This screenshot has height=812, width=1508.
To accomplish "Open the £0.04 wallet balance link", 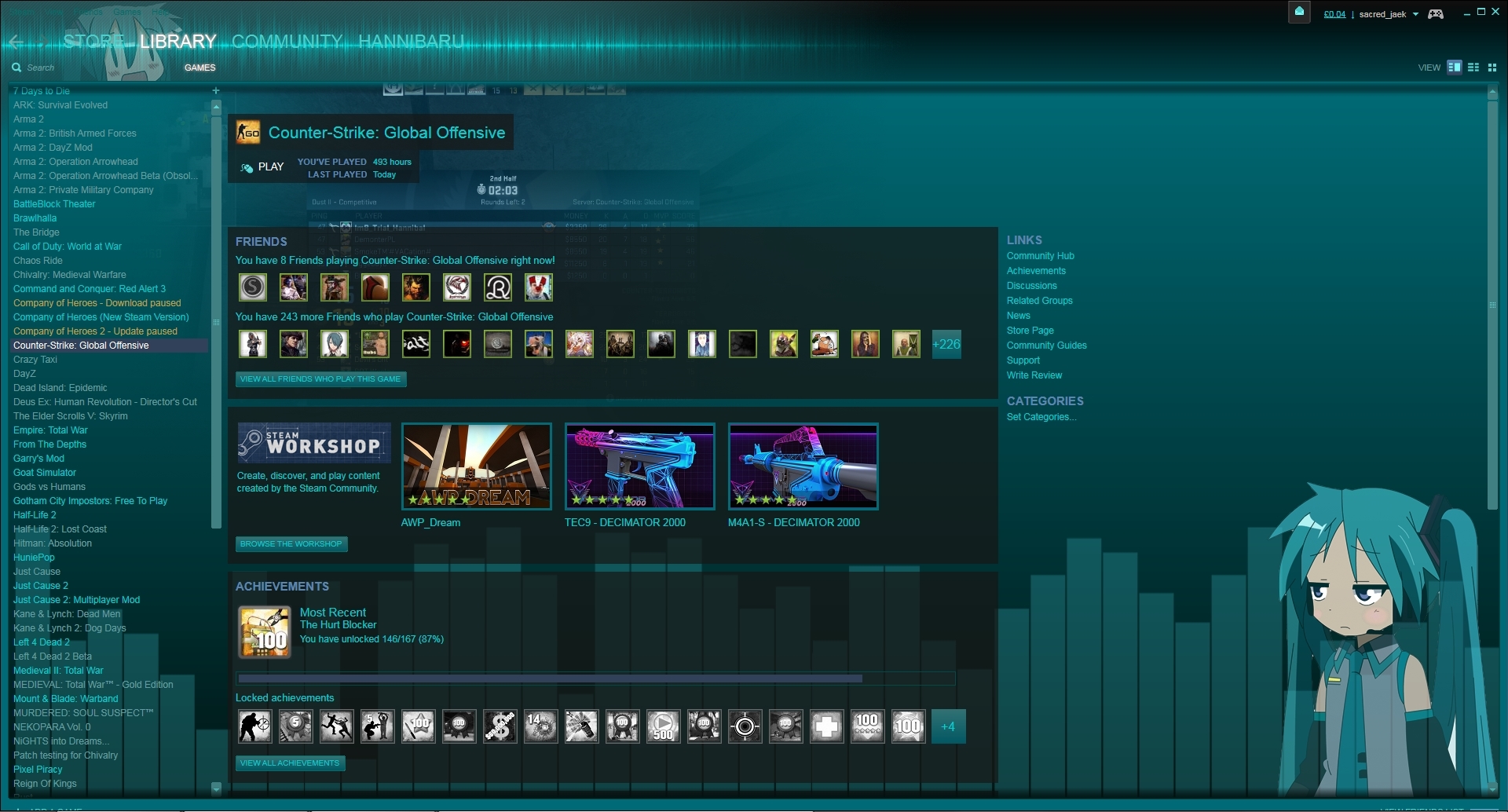I will point(1334,14).
